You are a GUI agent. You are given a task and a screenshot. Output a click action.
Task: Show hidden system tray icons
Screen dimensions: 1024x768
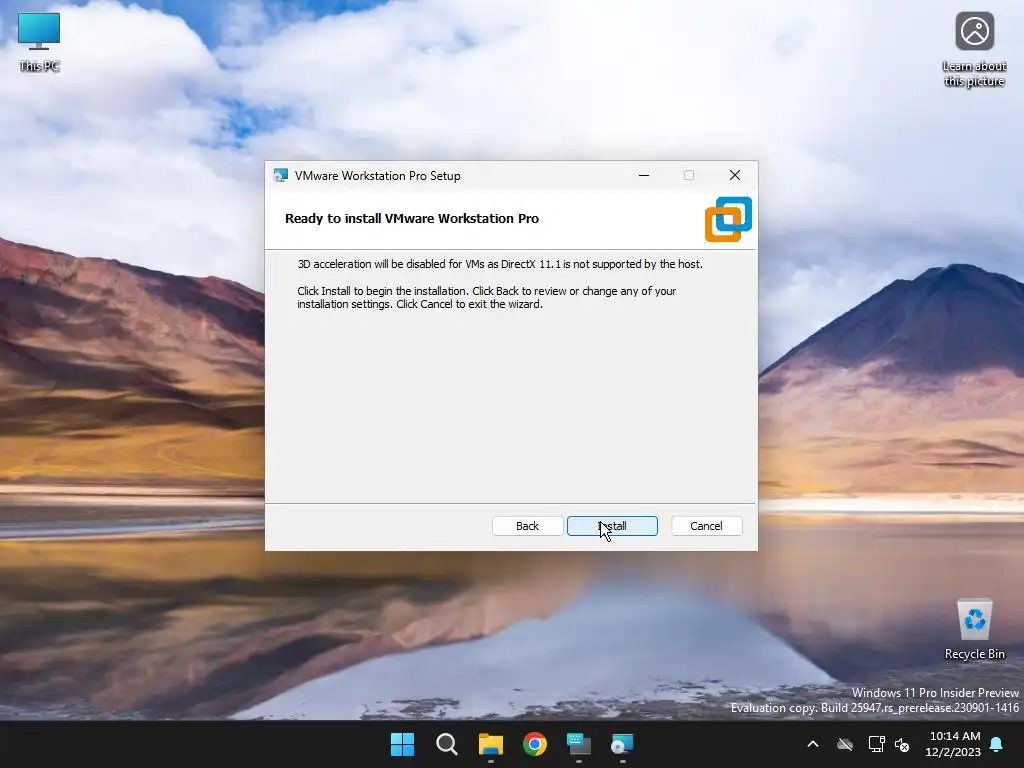pyautogui.click(x=813, y=744)
